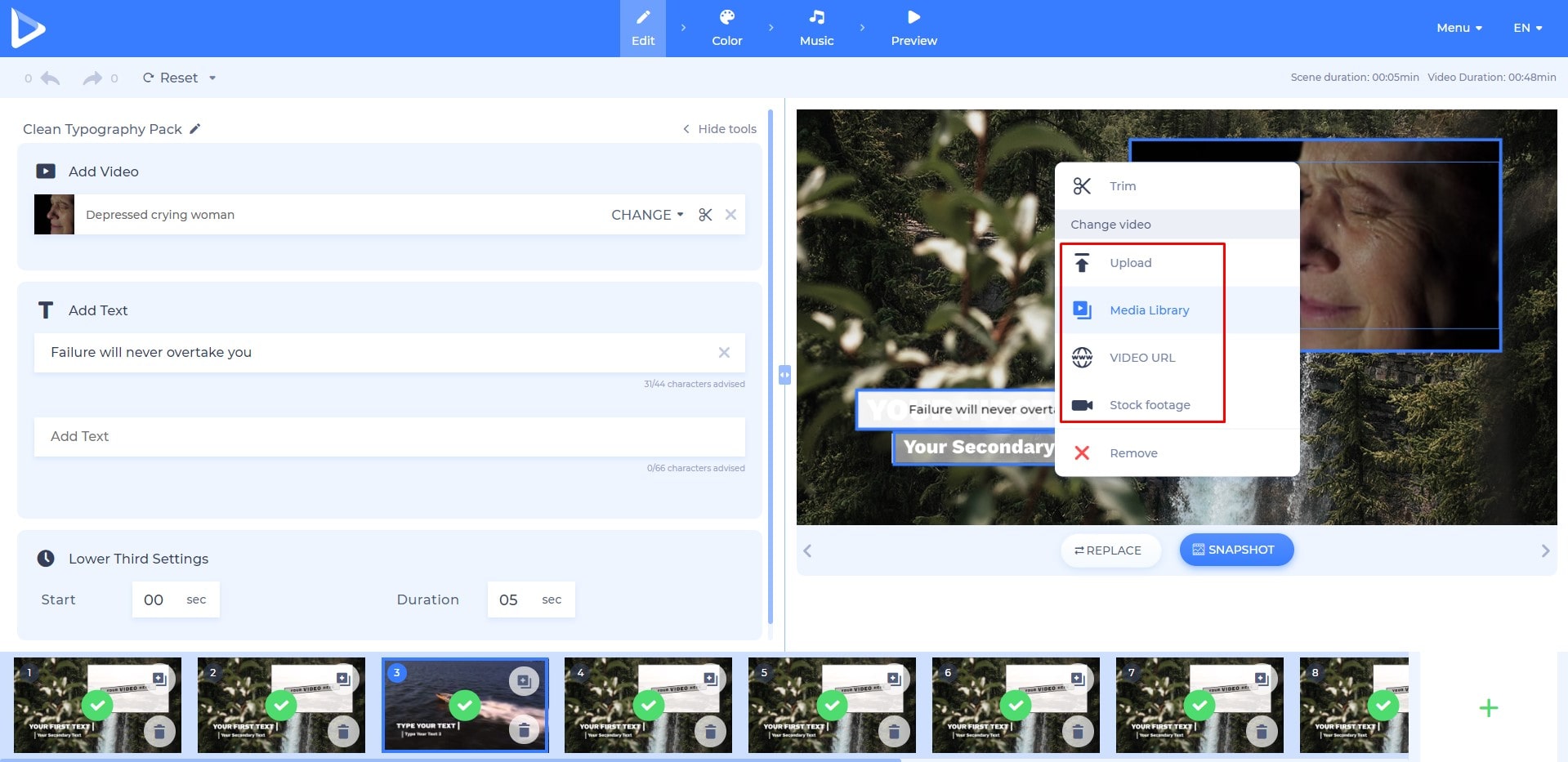Add a new scene with the plus icon
Screen dimensions: 1568x762
1488,708
